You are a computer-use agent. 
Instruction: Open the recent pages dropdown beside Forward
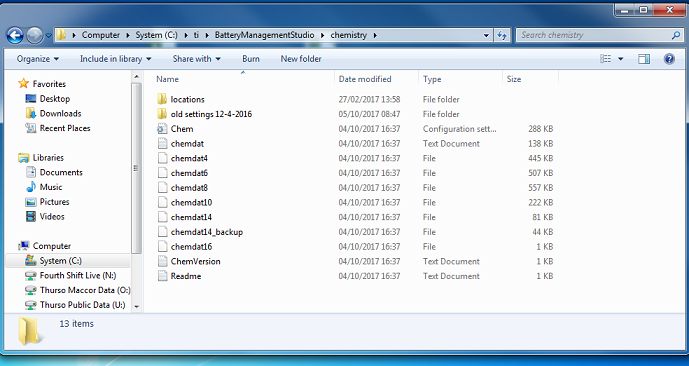(48, 36)
